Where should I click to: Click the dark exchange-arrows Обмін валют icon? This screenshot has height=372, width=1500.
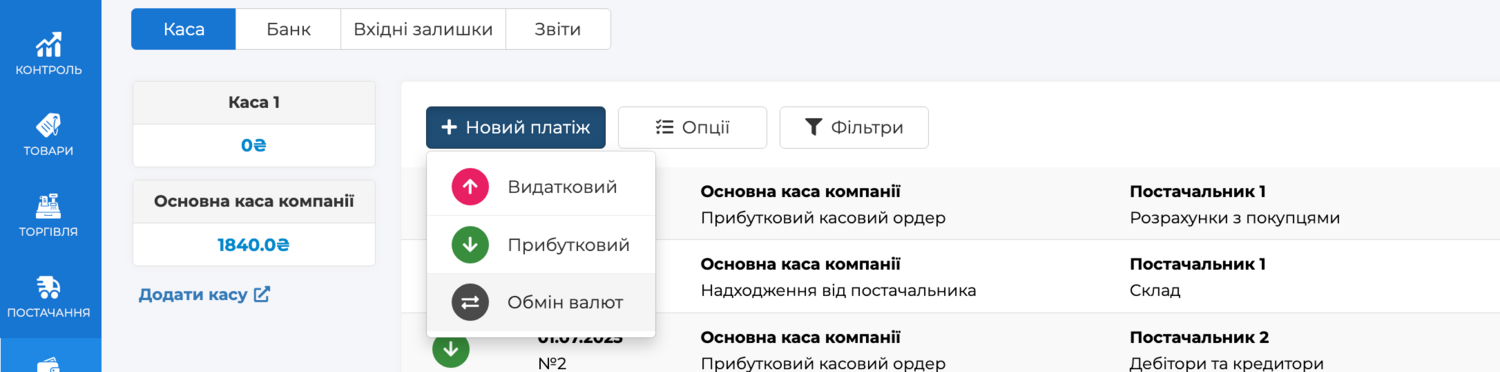coord(470,302)
